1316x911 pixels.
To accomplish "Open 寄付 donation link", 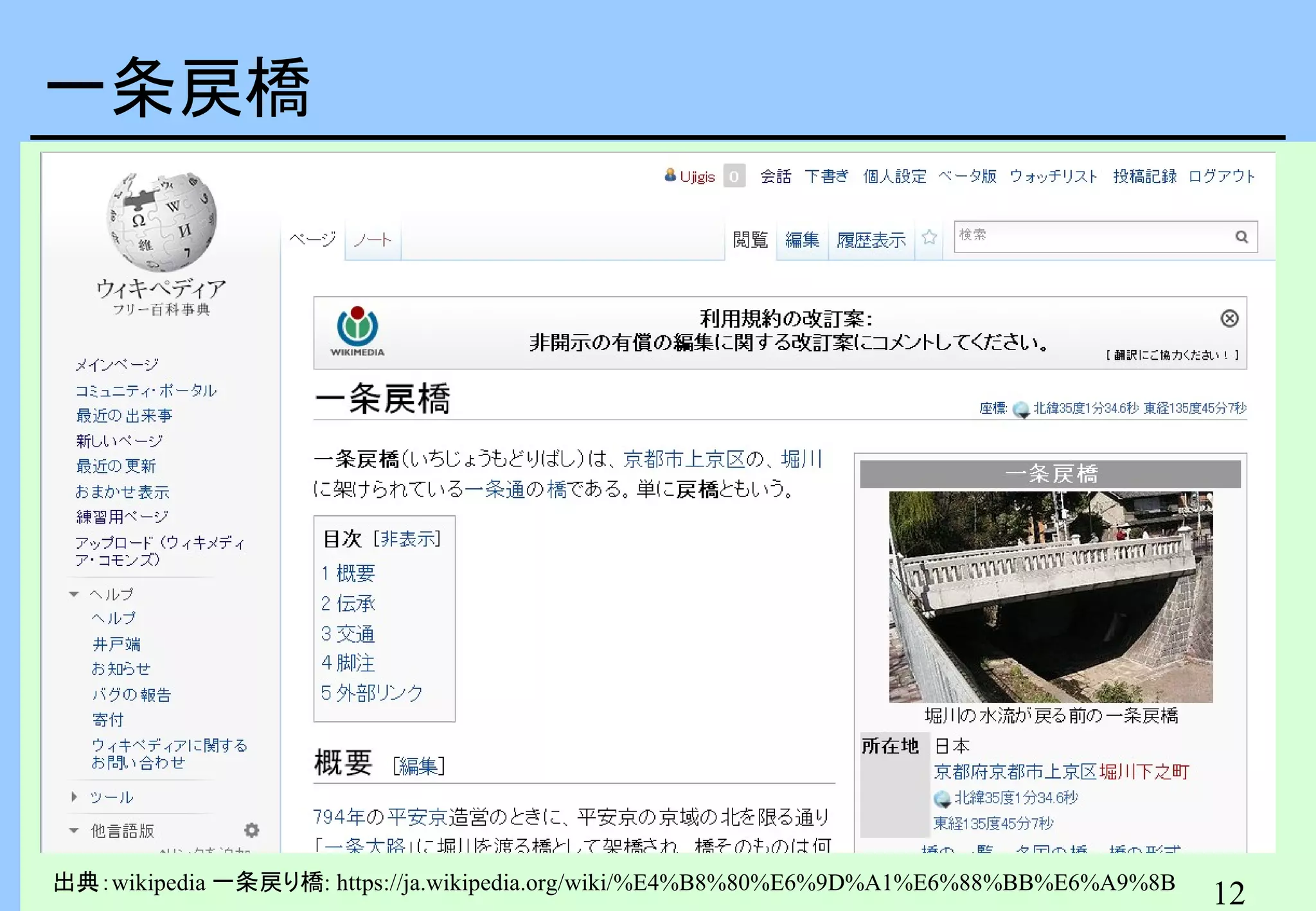I will click(x=107, y=720).
